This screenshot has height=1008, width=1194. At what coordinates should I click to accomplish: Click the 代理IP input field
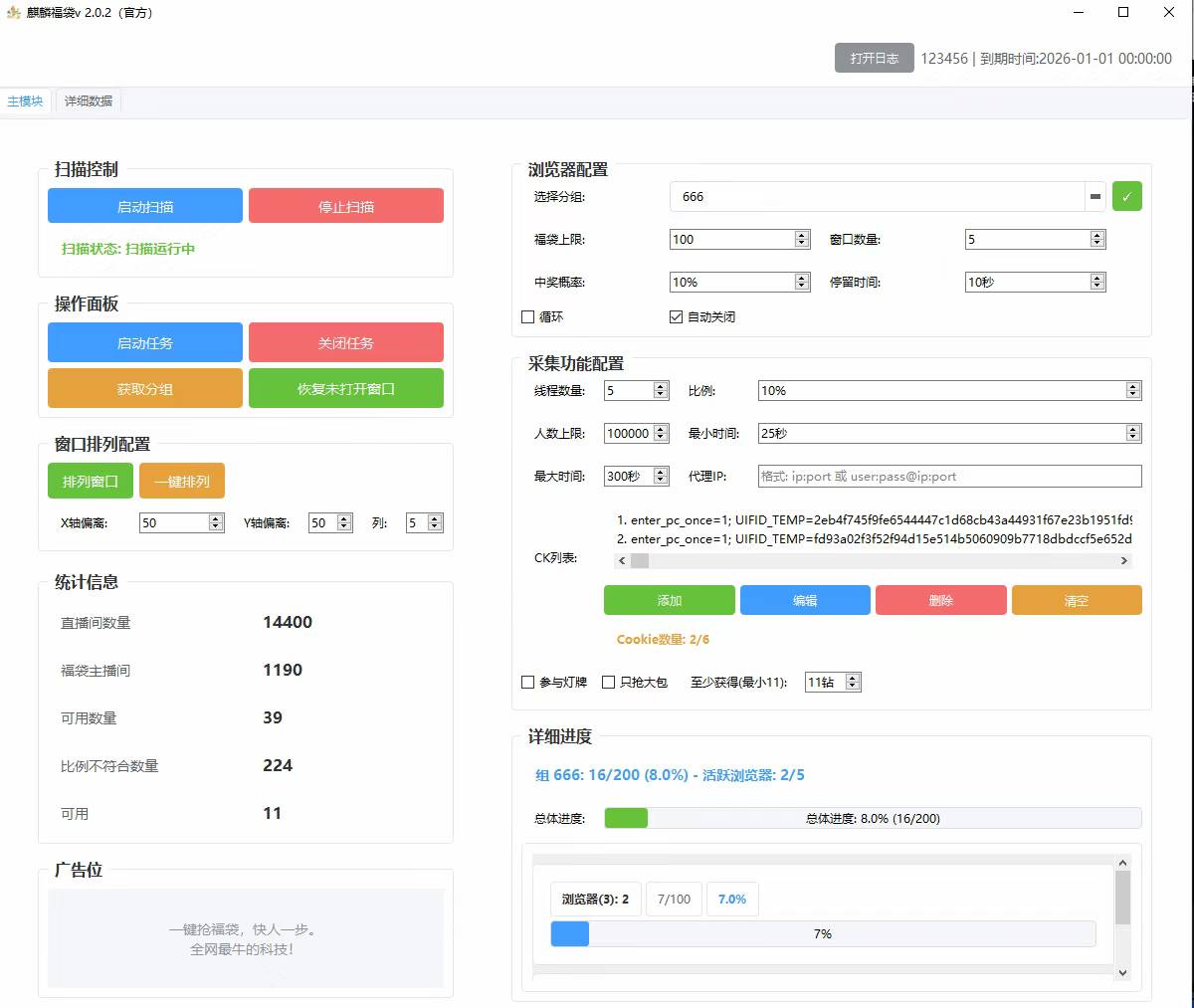pos(949,476)
